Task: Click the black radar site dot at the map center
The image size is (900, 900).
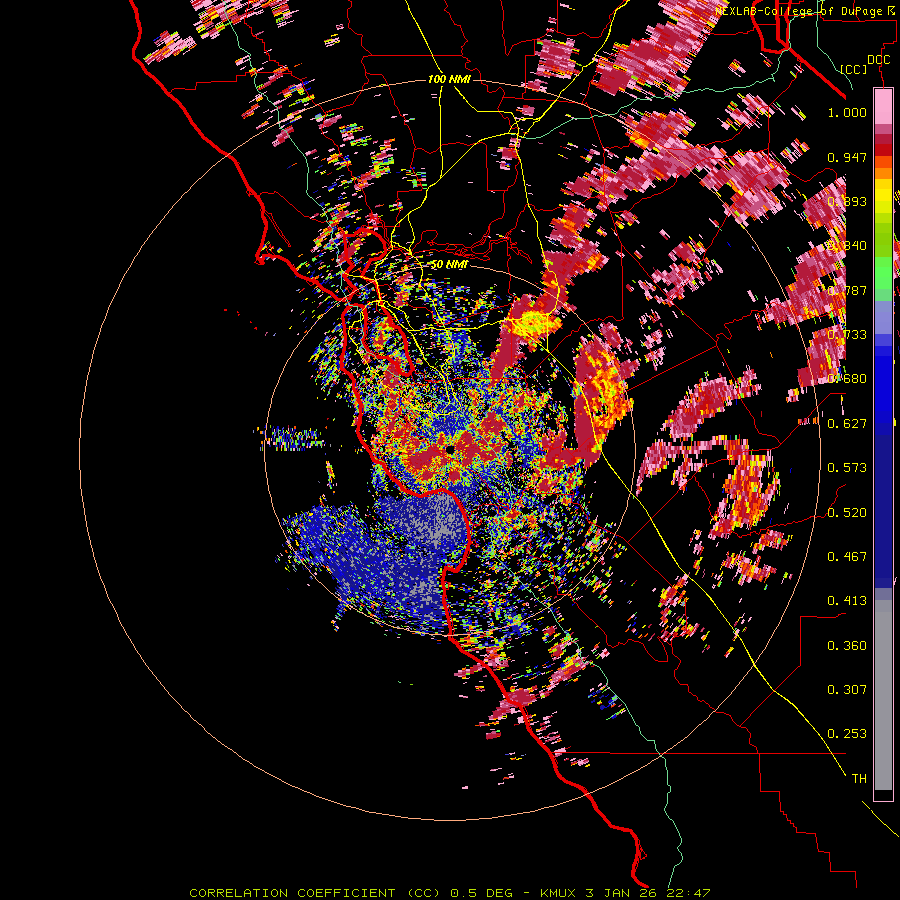Action: (451, 449)
